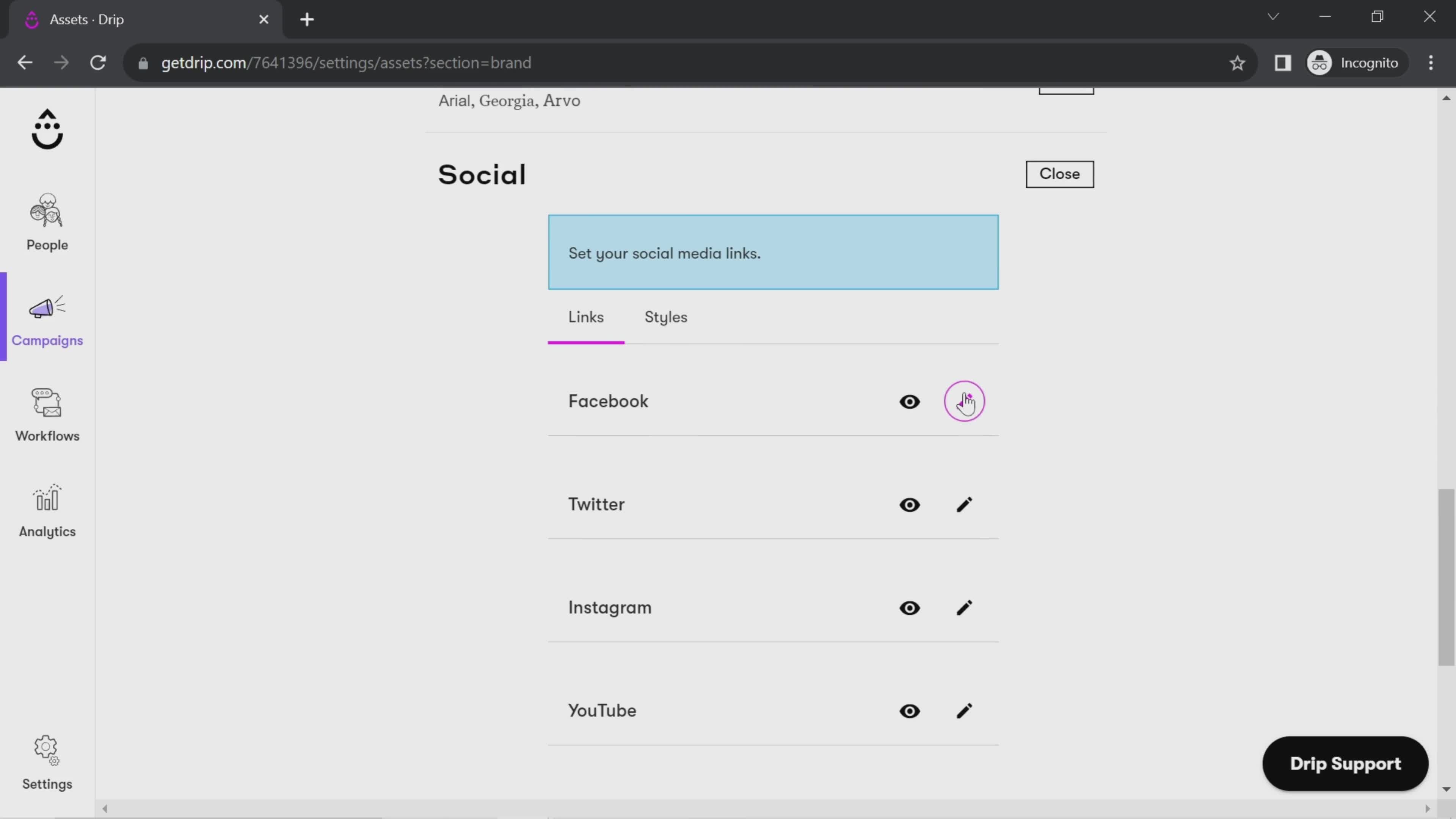The width and height of the screenshot is (1456, 819).
Task: Toggle Twitter visibility eye icon
Action: (909, 504)
